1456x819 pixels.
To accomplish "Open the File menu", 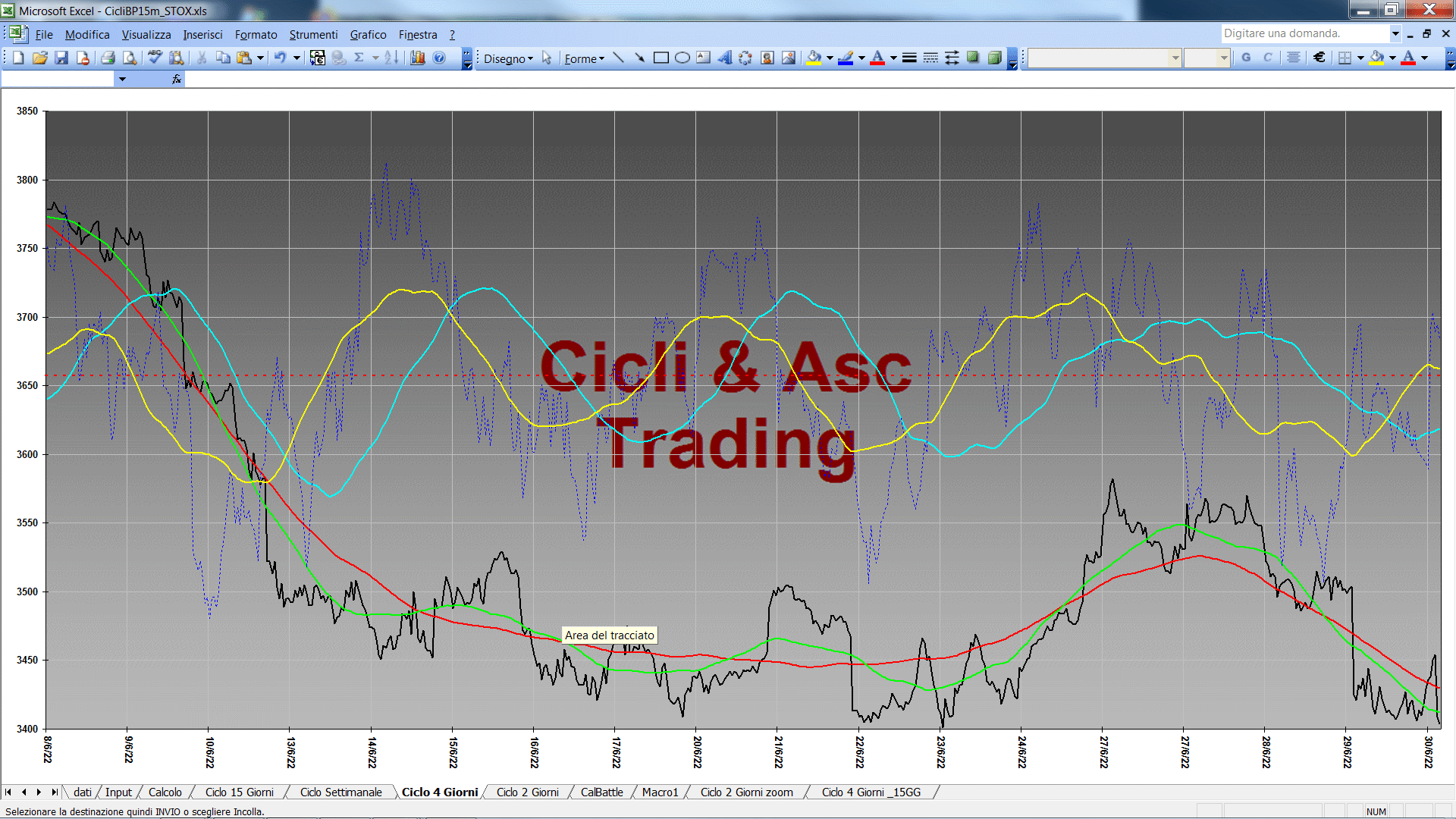I will [44, 35].
